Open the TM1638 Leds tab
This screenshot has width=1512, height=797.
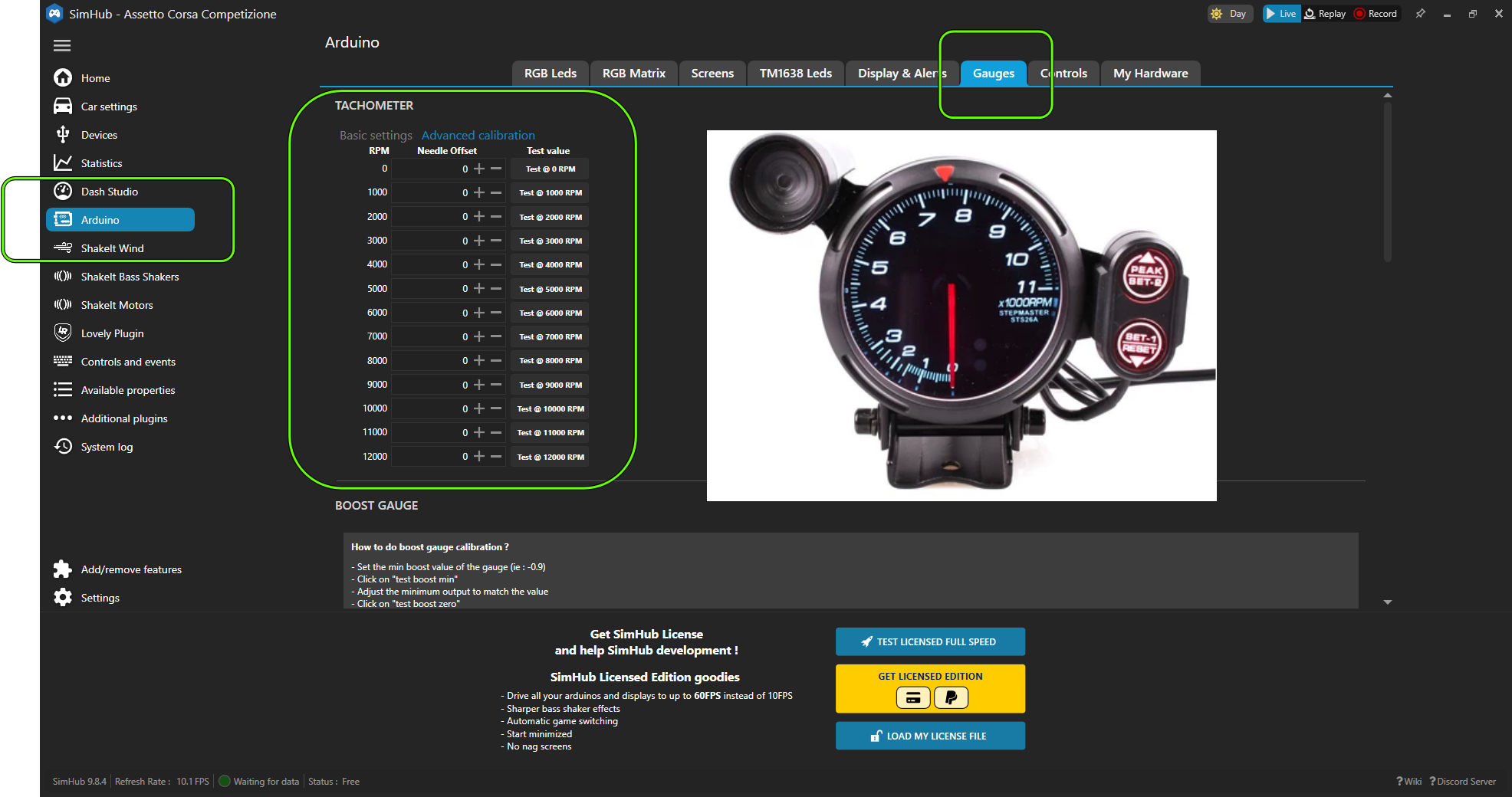[x=795, y=74]
